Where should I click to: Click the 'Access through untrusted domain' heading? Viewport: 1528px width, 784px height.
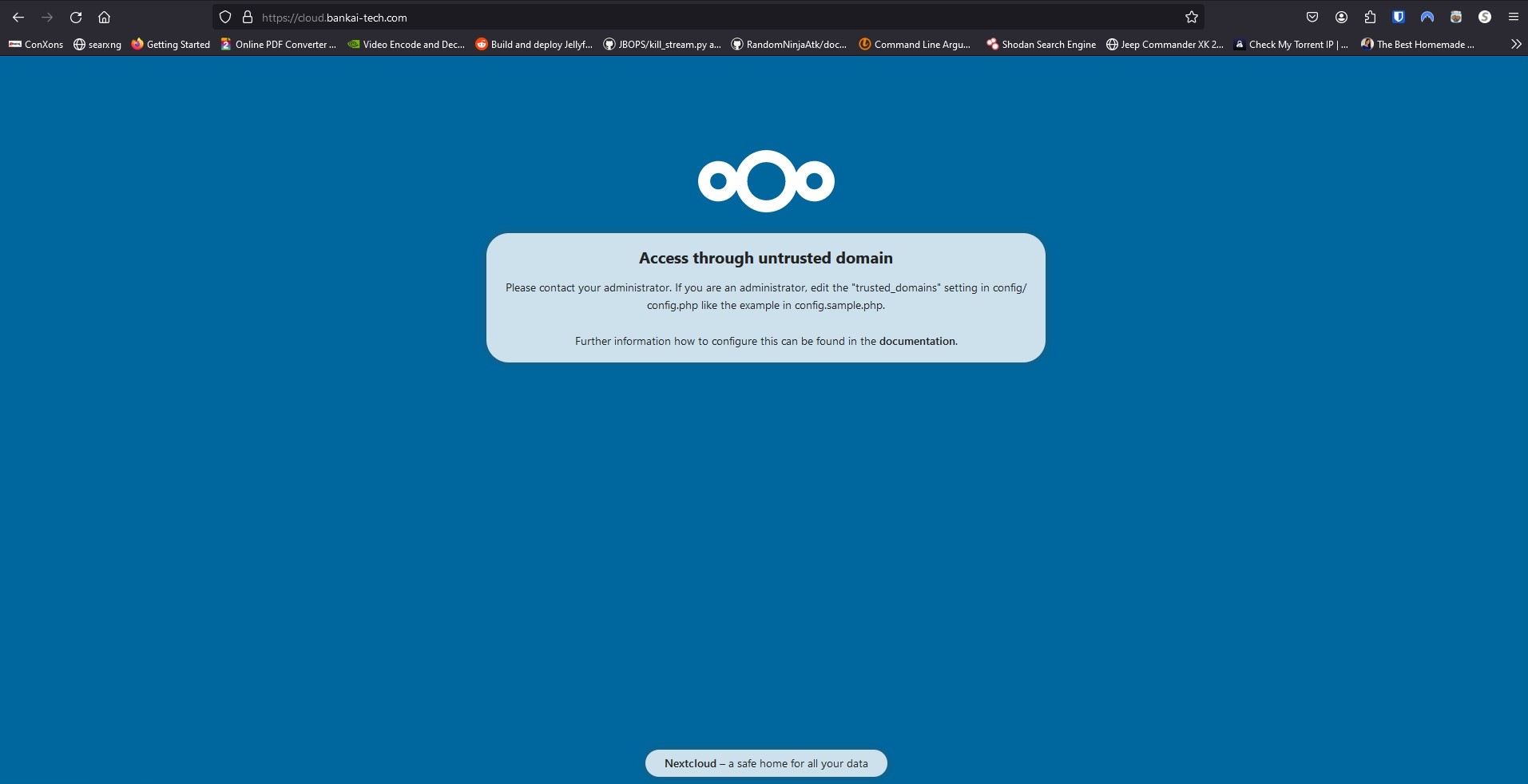pyautogui.click(x=766, y=258)
